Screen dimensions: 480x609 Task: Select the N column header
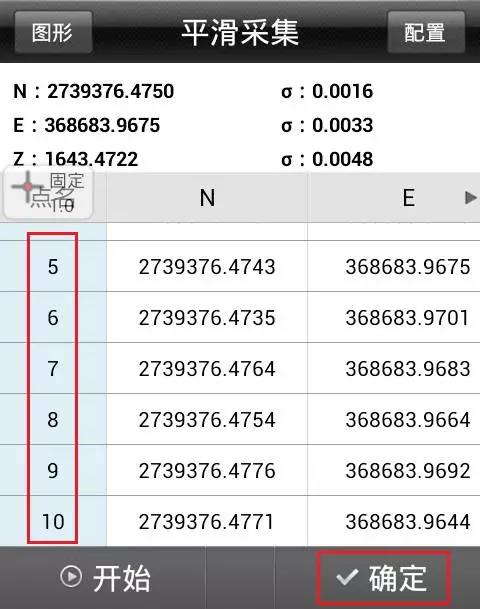click(207, 198)
